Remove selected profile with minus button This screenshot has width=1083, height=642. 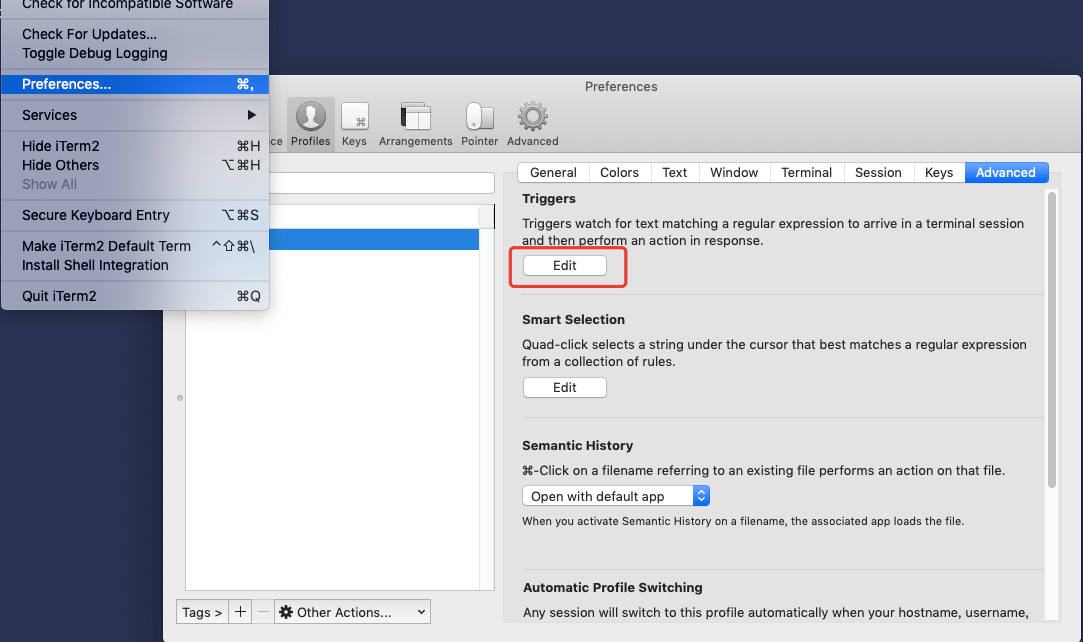(262, 612)
